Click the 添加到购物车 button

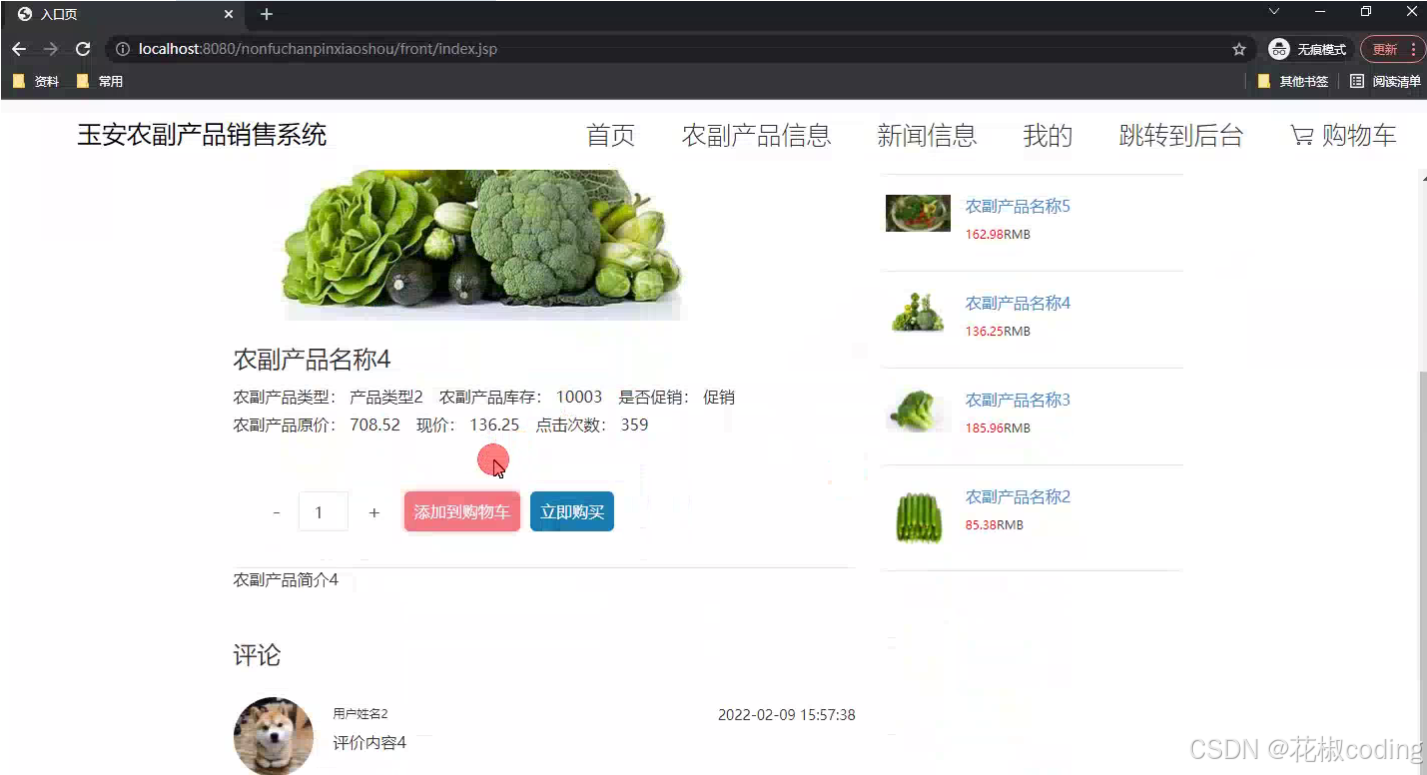(x=462, y=512)
